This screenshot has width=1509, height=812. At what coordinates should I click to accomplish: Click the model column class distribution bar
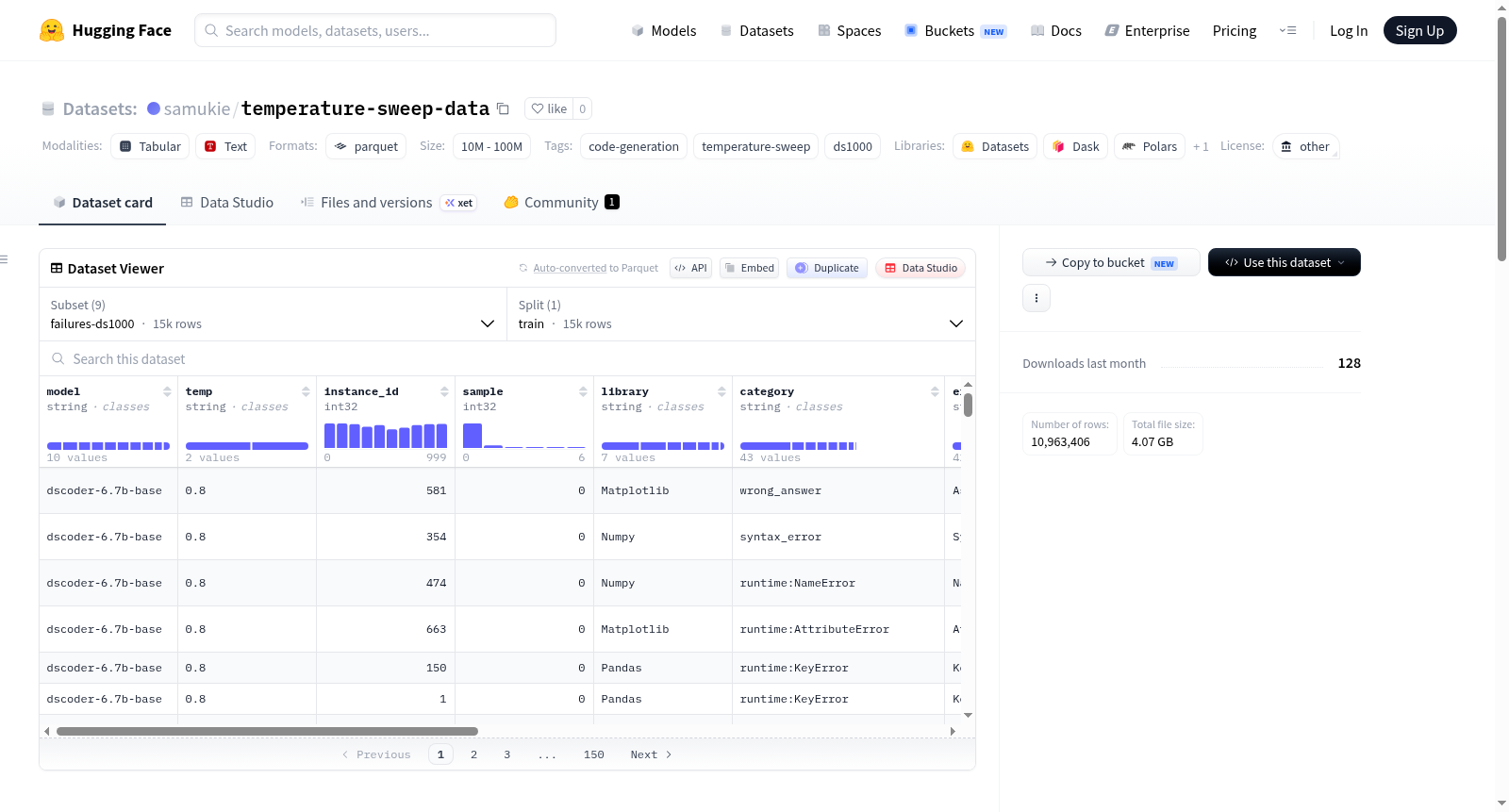click(x=108, y=446)
